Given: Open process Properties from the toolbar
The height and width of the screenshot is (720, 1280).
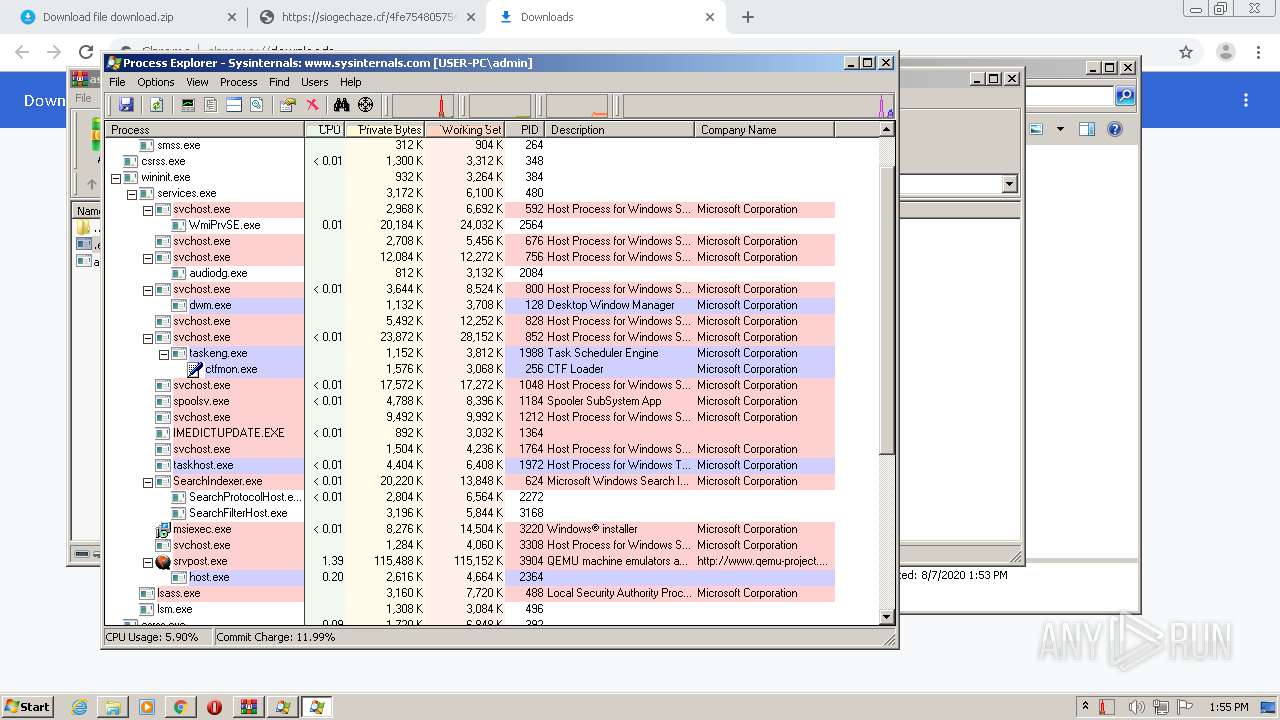Looking at the screenshot, I should [x=288, y=105].
